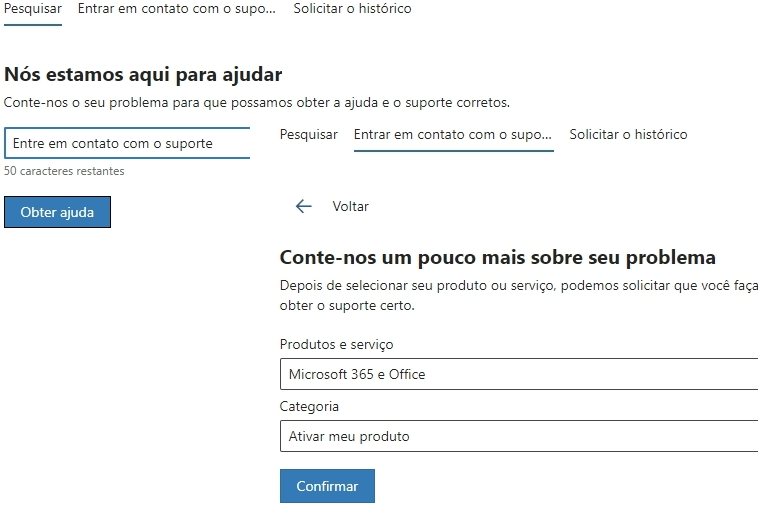Image resolution: width=760 pixels, height=509 pixels.
Task: Click the Categoria field label
Action: (309, 406)
